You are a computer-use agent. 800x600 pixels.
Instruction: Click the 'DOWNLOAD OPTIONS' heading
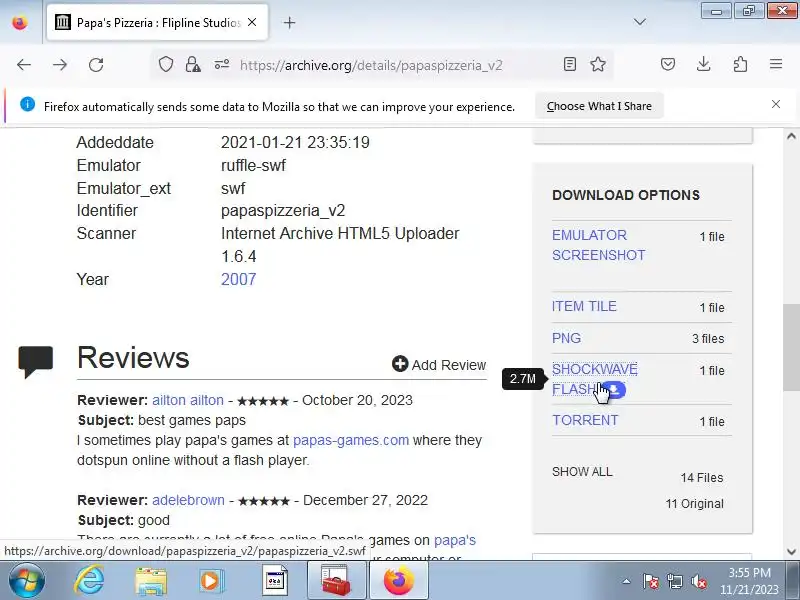point(626,195)
